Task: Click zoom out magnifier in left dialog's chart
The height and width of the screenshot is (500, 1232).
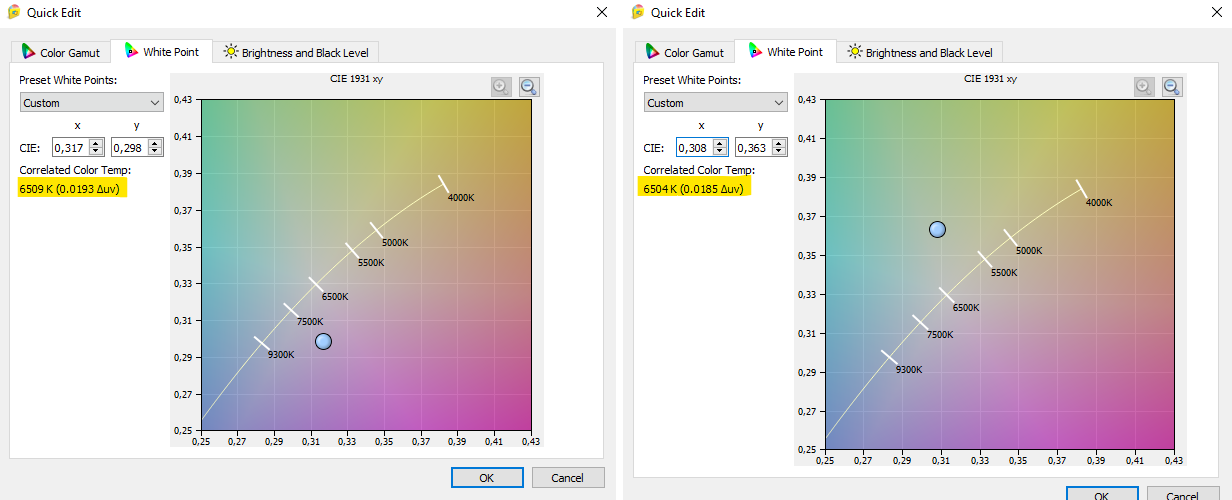Action: pyautogui.click(x=529, y=87)
